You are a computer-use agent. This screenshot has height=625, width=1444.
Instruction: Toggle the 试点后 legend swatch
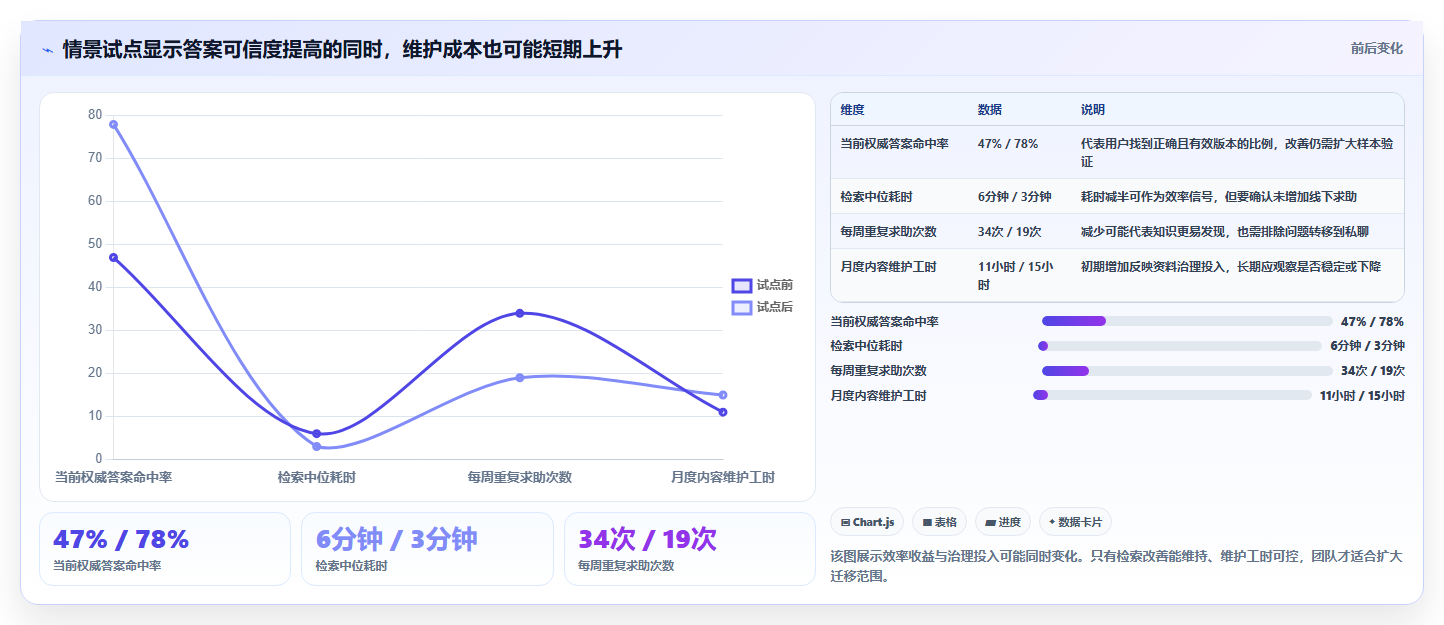pyautogui.click(x=741, y=307)
